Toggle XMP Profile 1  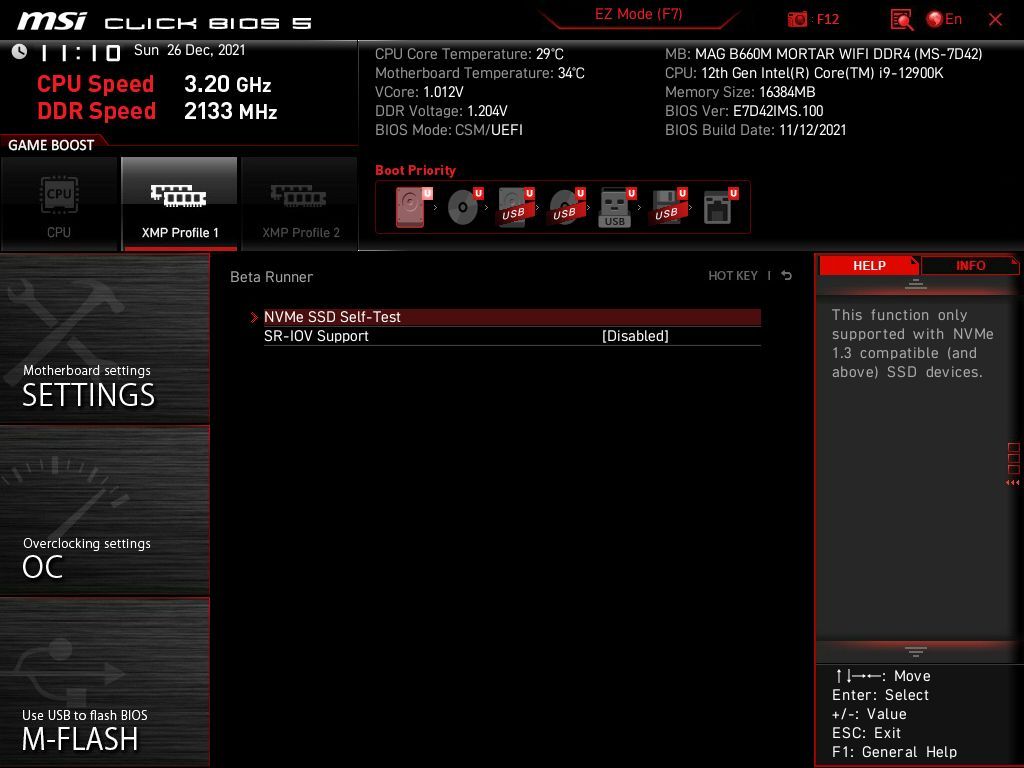179,204
